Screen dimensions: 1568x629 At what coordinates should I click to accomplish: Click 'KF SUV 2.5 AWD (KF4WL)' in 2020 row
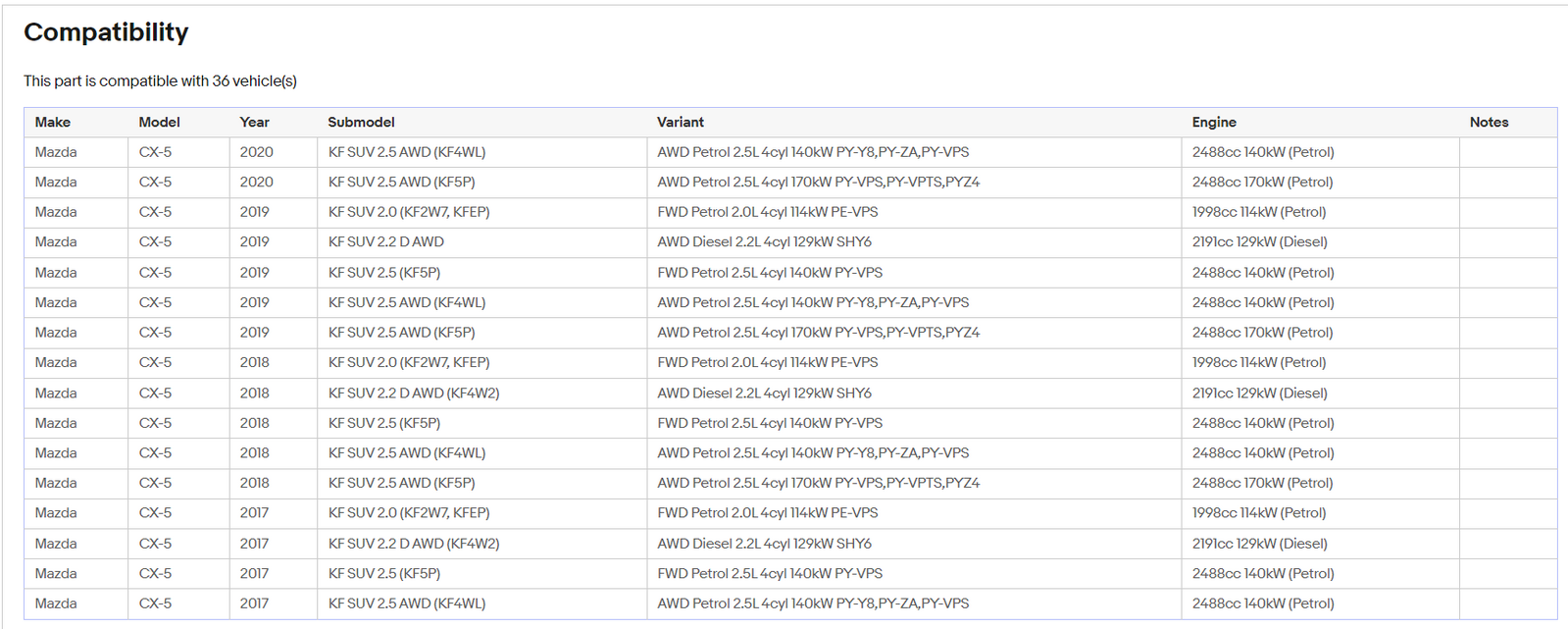[x=407, y=152]
